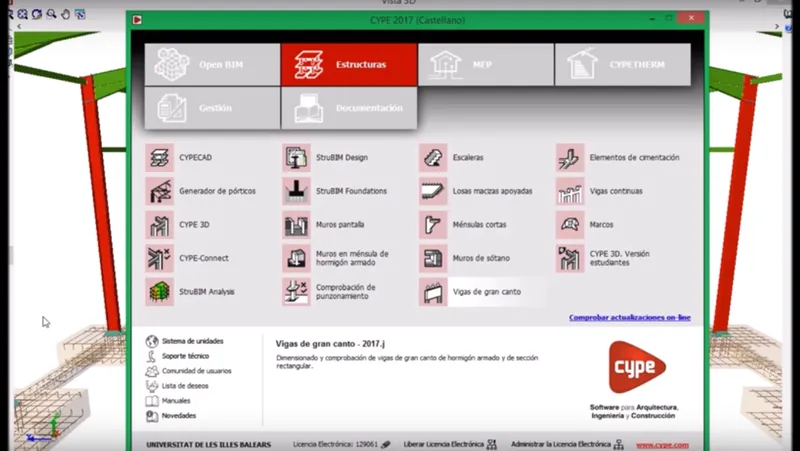Select the Escaleras program icon
The height and width of the screenshot is (451, 800).
(x=433, y=158)
